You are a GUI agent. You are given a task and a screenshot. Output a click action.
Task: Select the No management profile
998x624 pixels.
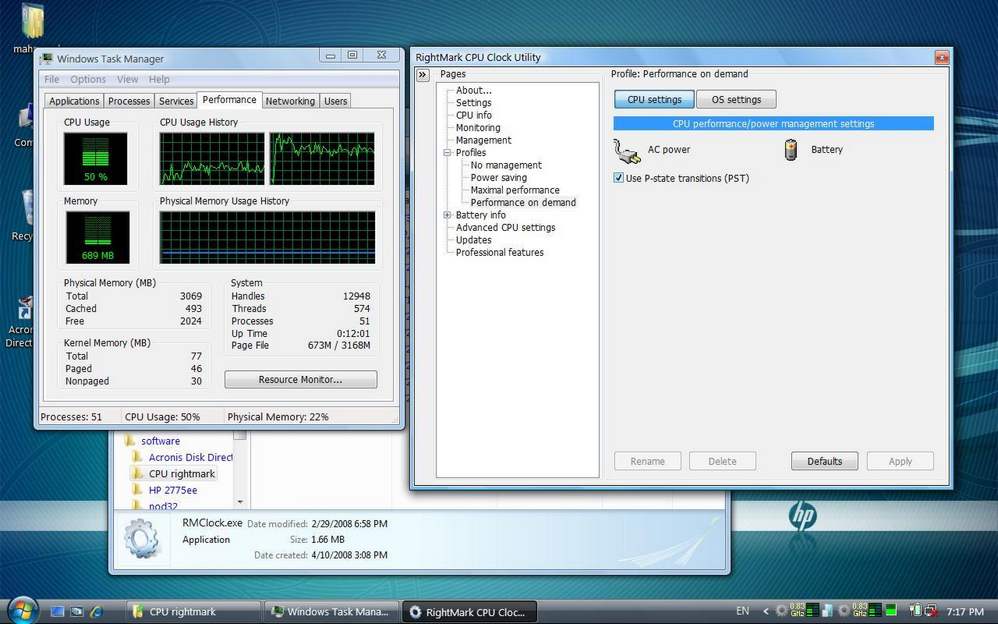click(506, 165)
